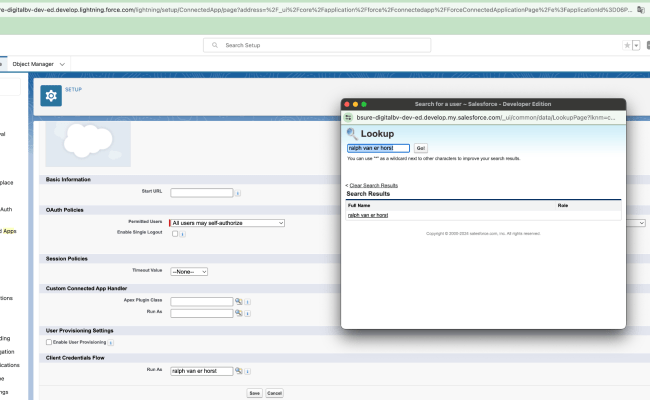Click the favorites star icon
Image resolution: width=650 pixels, height=400 pixels.
627,45
